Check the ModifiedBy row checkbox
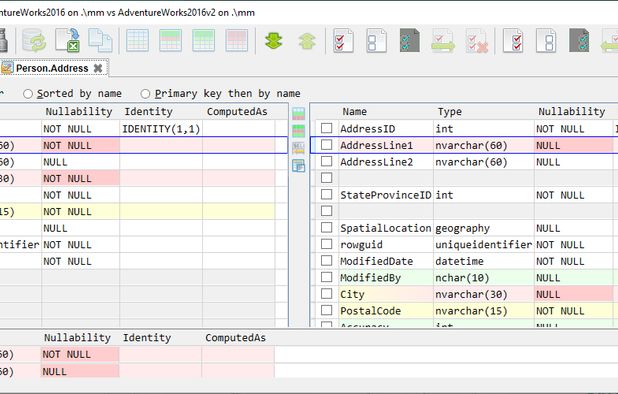The height and width of the screenshot is (394, 618). [326, 277]
